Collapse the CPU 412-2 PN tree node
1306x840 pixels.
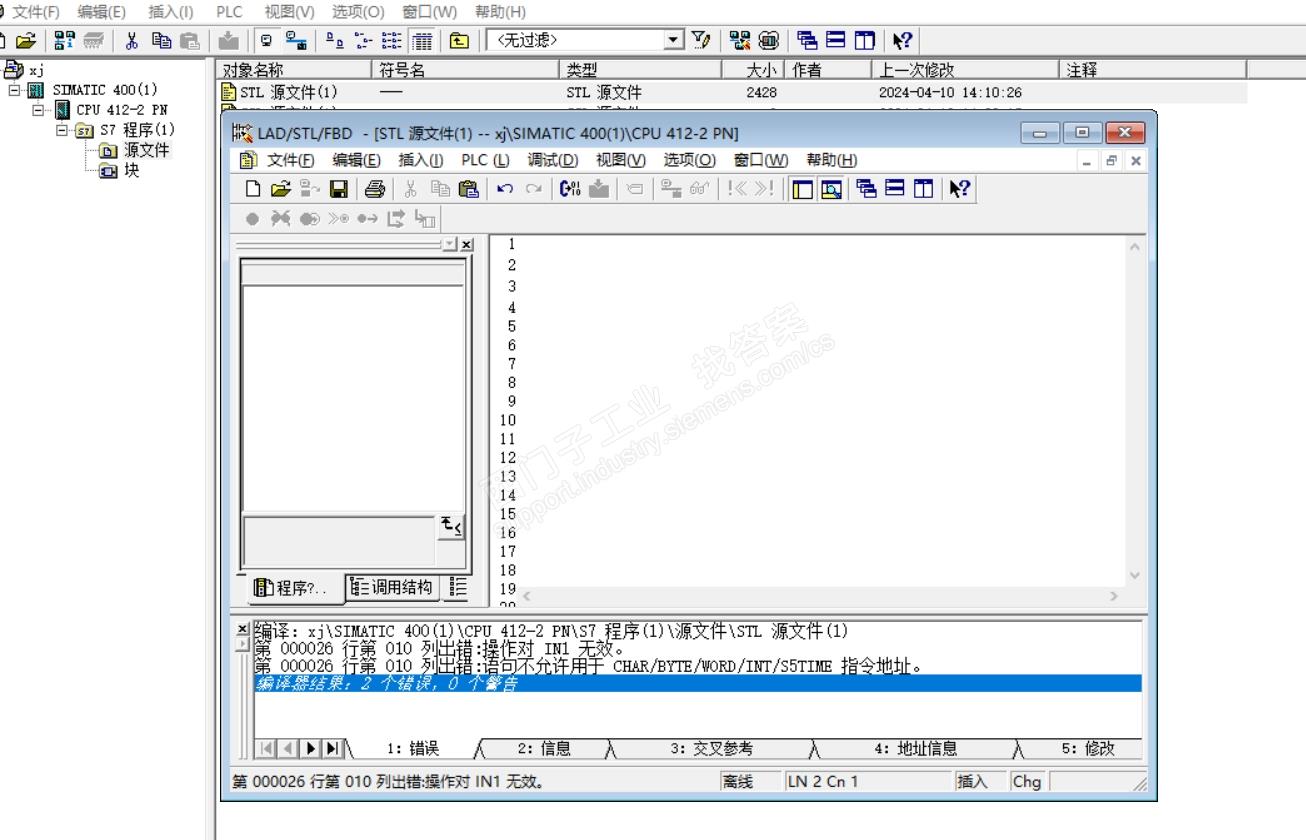point(39,109)
